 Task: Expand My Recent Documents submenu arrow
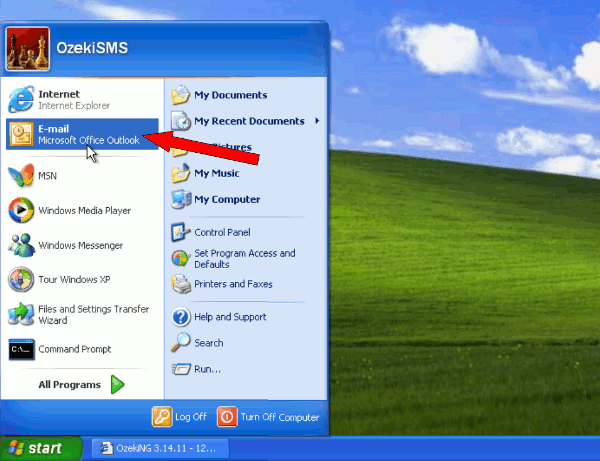point(317,121)
